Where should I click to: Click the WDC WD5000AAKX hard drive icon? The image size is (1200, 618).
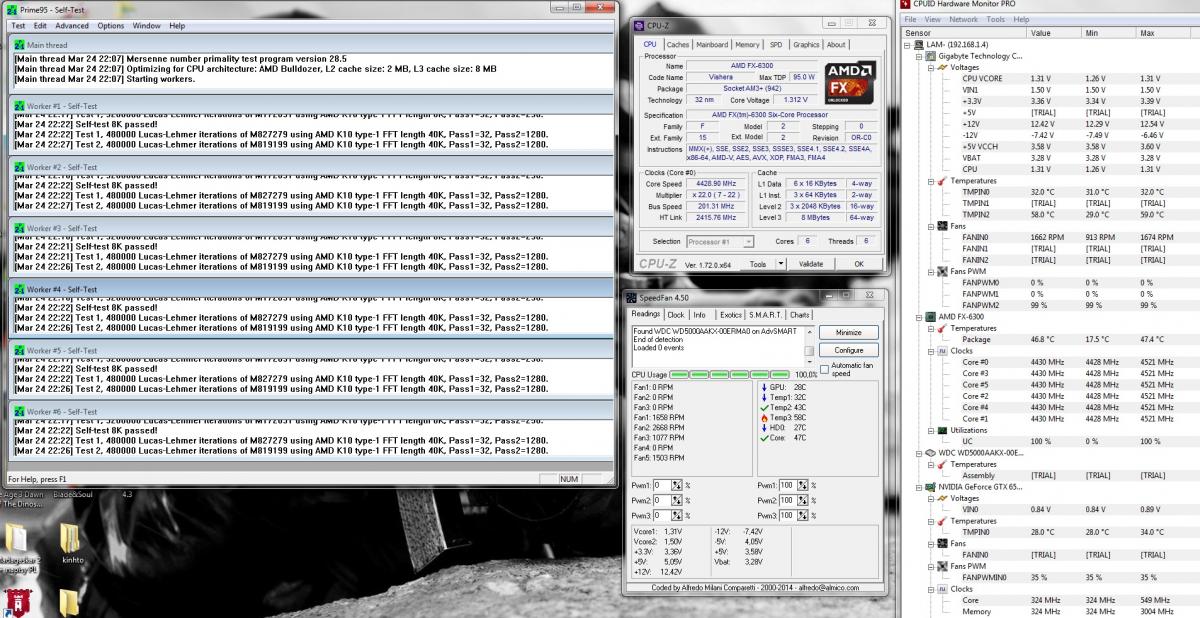coord(931,453)
